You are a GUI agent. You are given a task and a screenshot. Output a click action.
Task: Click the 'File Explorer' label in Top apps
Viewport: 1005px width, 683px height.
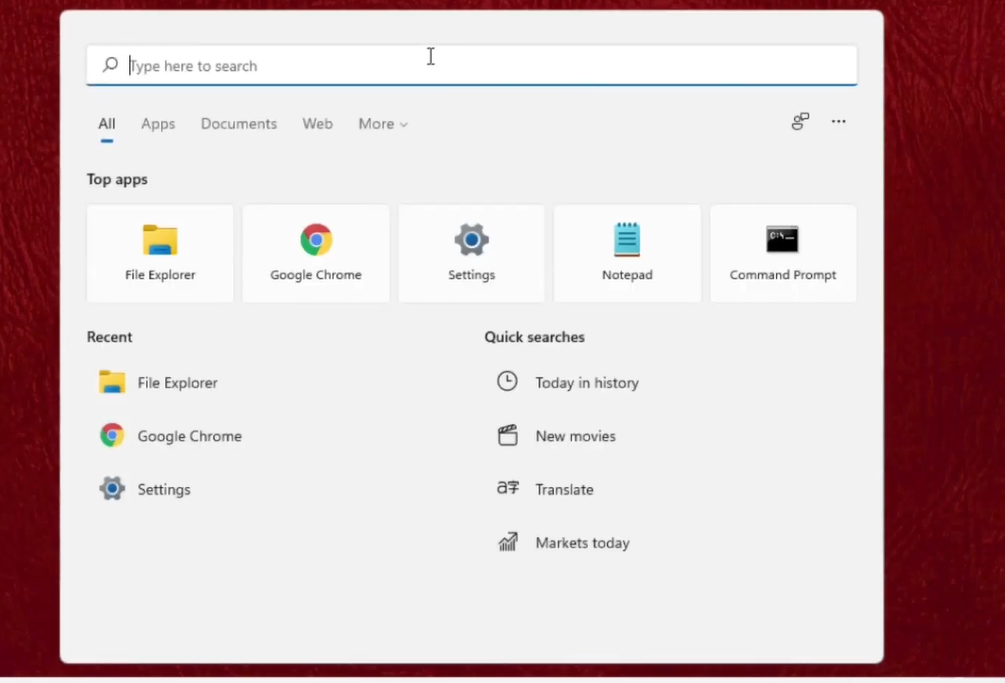click(x=160, y=274)
